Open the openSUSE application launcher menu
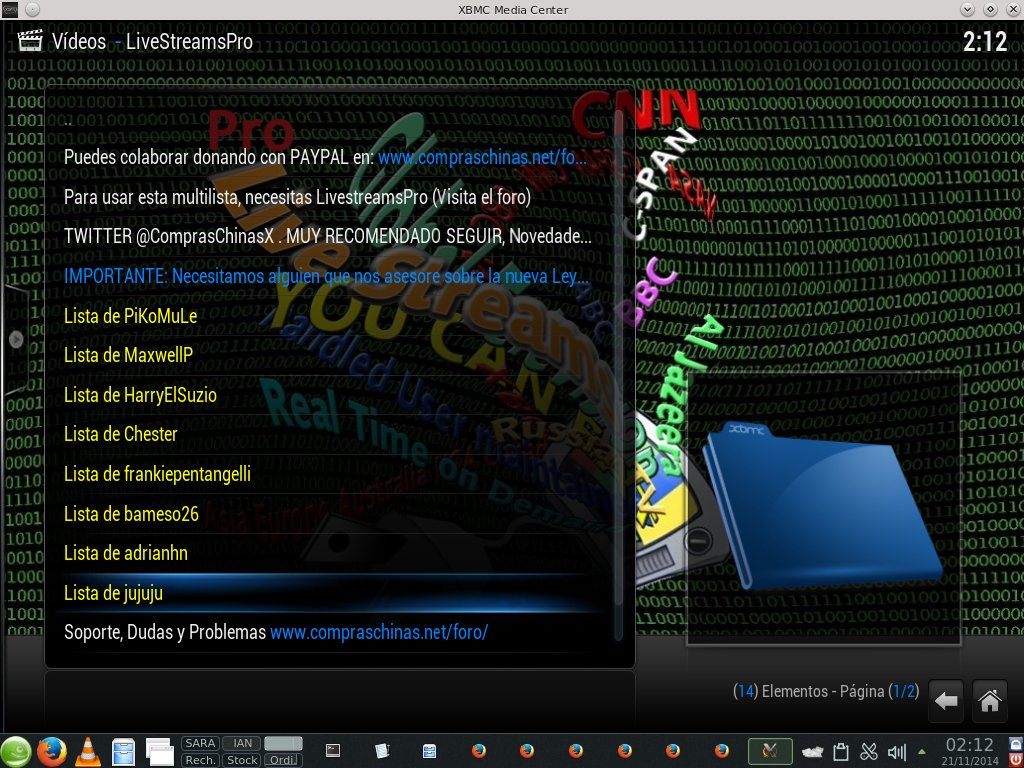 (16, 751)
